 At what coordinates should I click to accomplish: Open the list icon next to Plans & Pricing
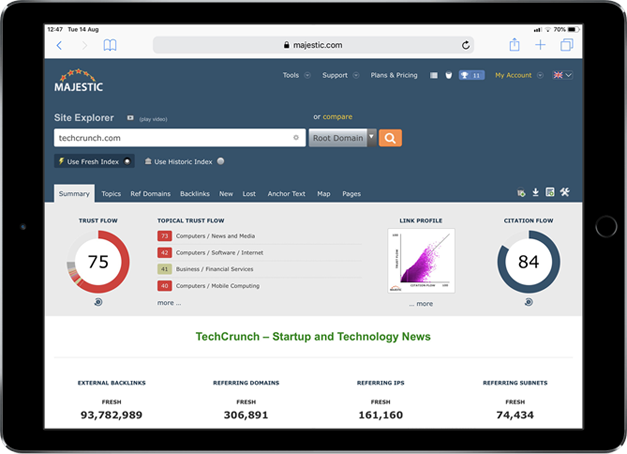[433, 75]
